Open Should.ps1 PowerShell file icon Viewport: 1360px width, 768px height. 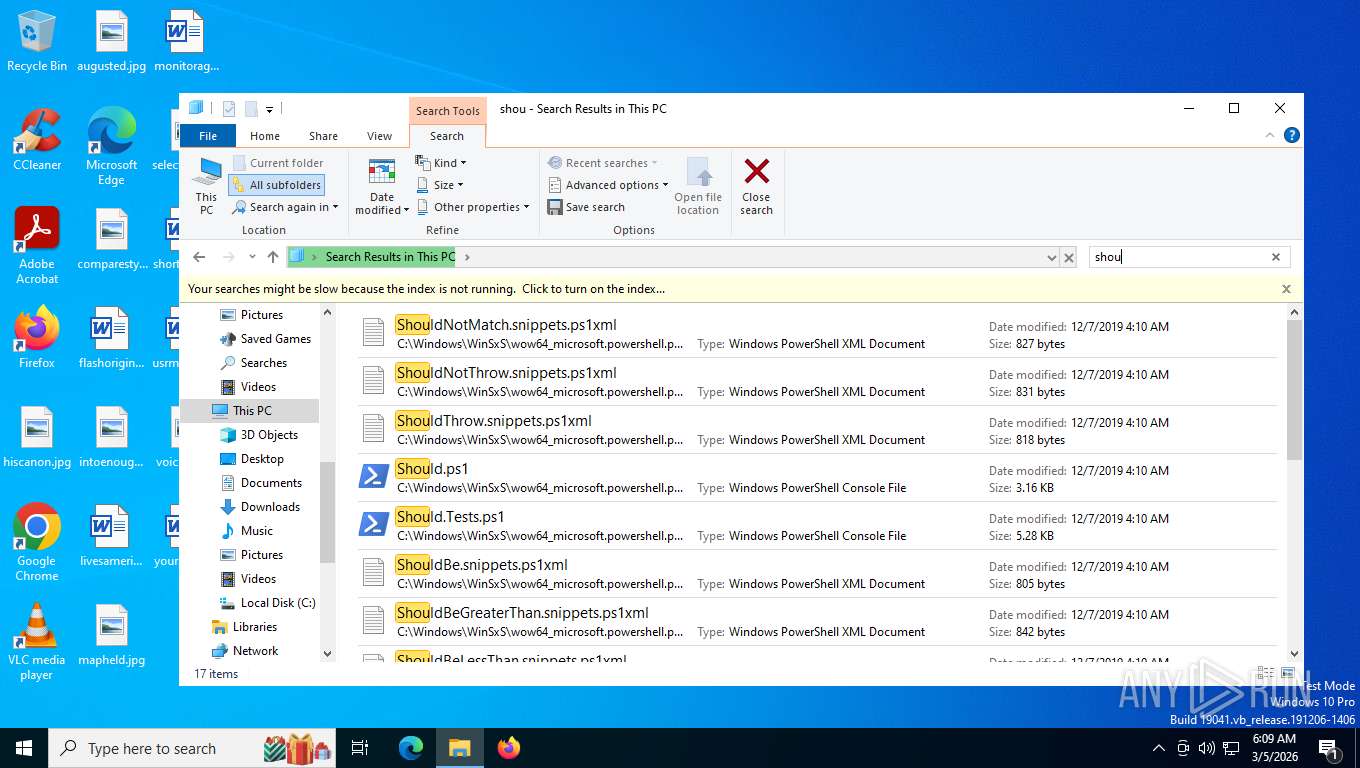[x=373, y=477]
